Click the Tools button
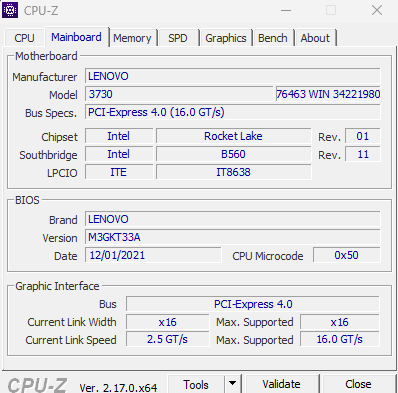This screenshot has height=393, width=398. [196, 384]
